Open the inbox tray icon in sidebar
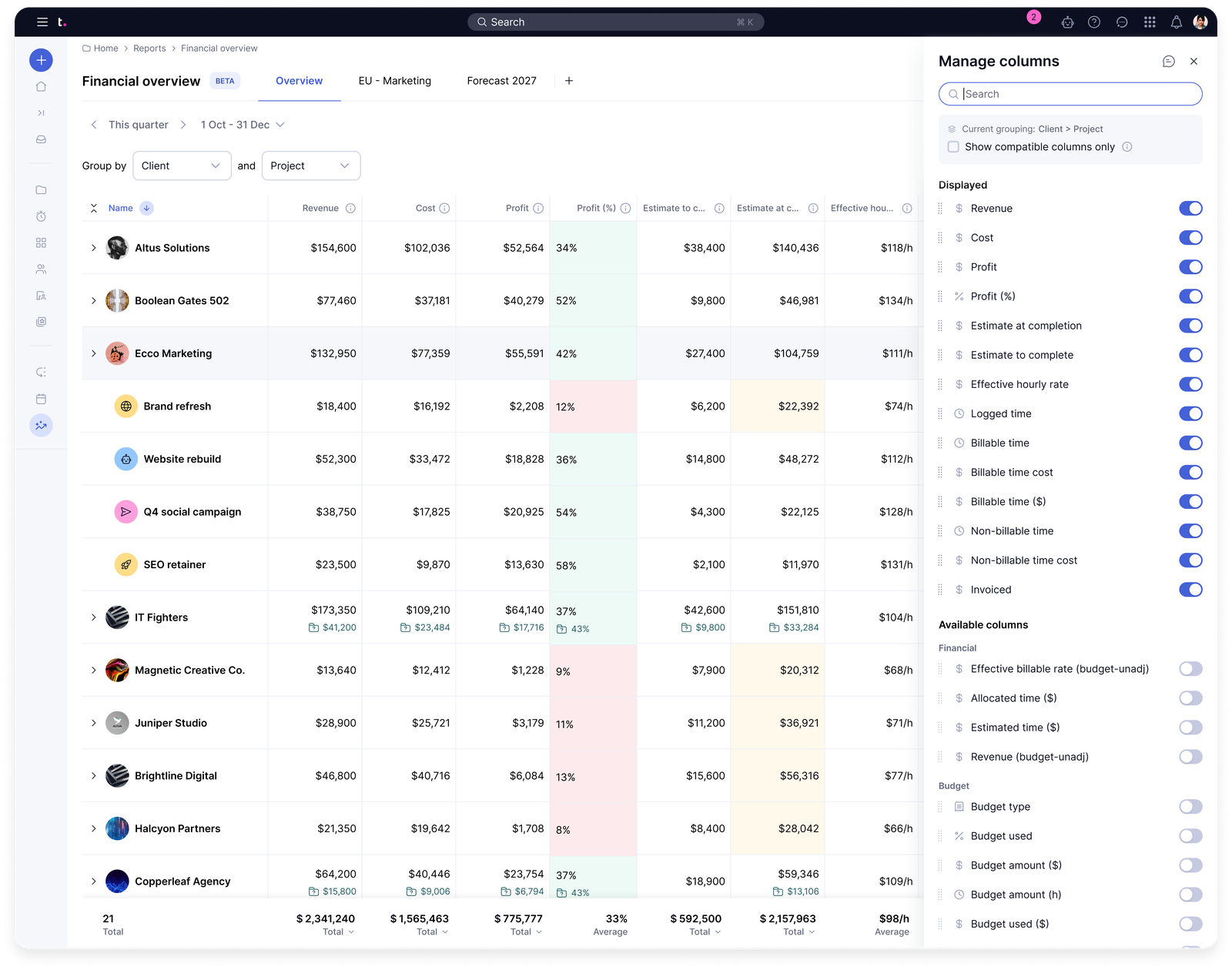This screenshot has width=1232, height=970. 41,139
